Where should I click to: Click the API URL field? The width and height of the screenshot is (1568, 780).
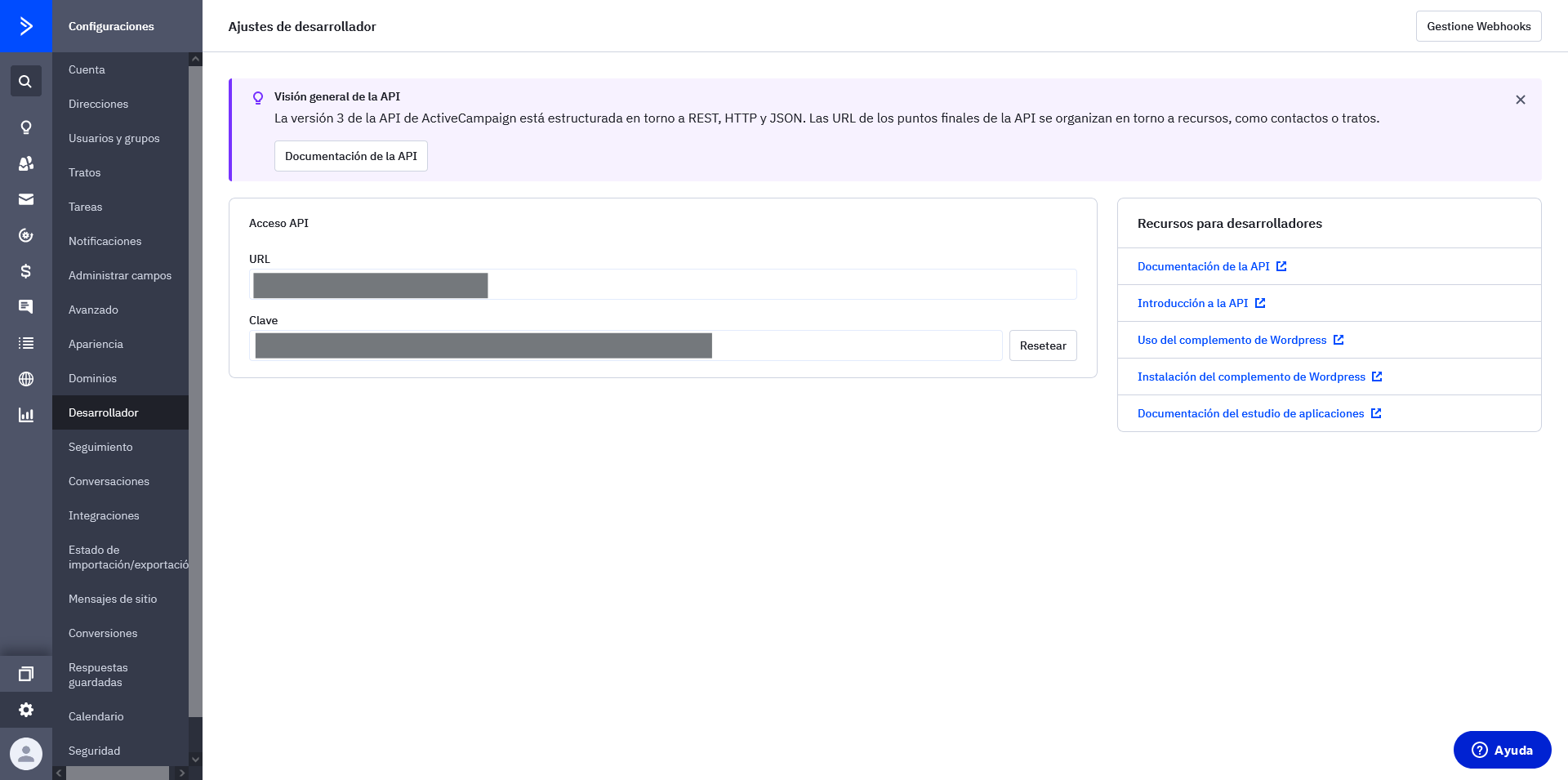(x=663, y=284)
